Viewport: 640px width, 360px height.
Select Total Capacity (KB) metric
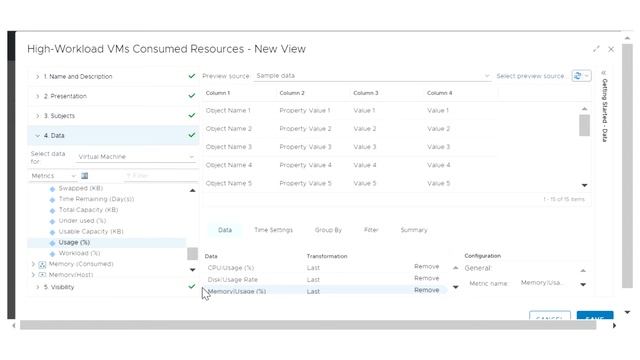(x=88, y=210)
